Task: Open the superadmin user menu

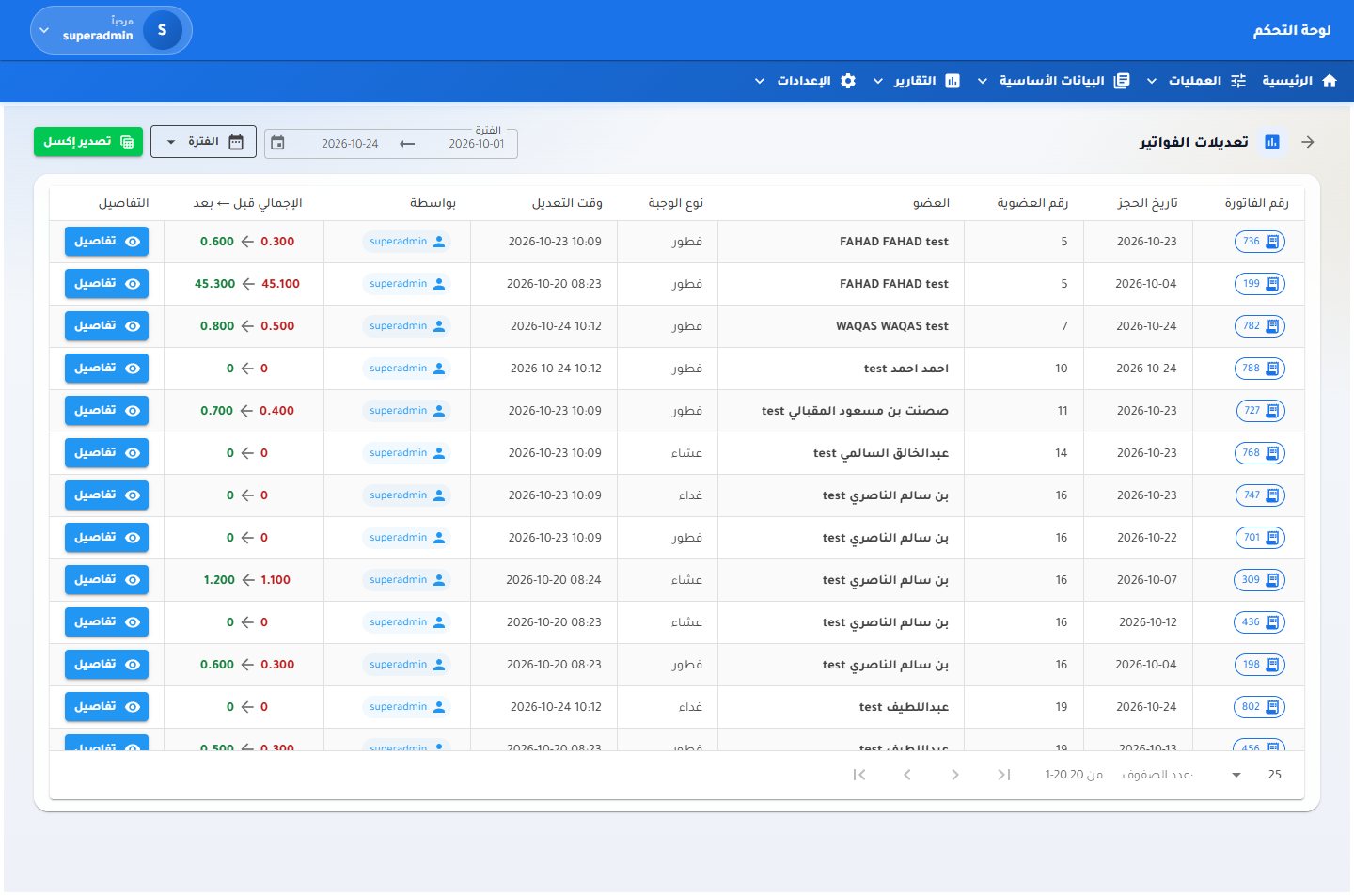Action: click(x=111, y=30)
